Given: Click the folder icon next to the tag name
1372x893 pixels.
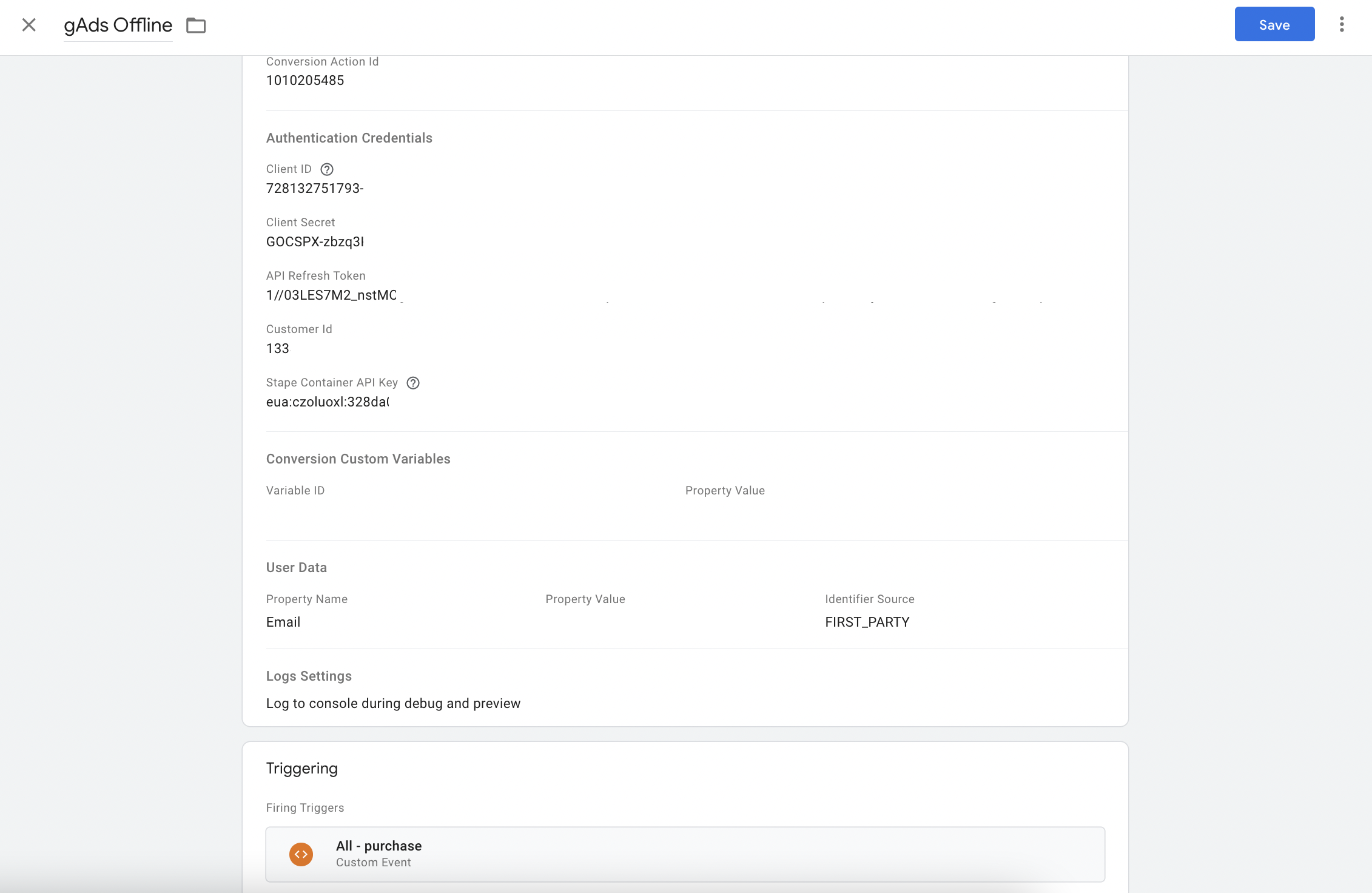Looking at the screenshot, I should [195, 25].
